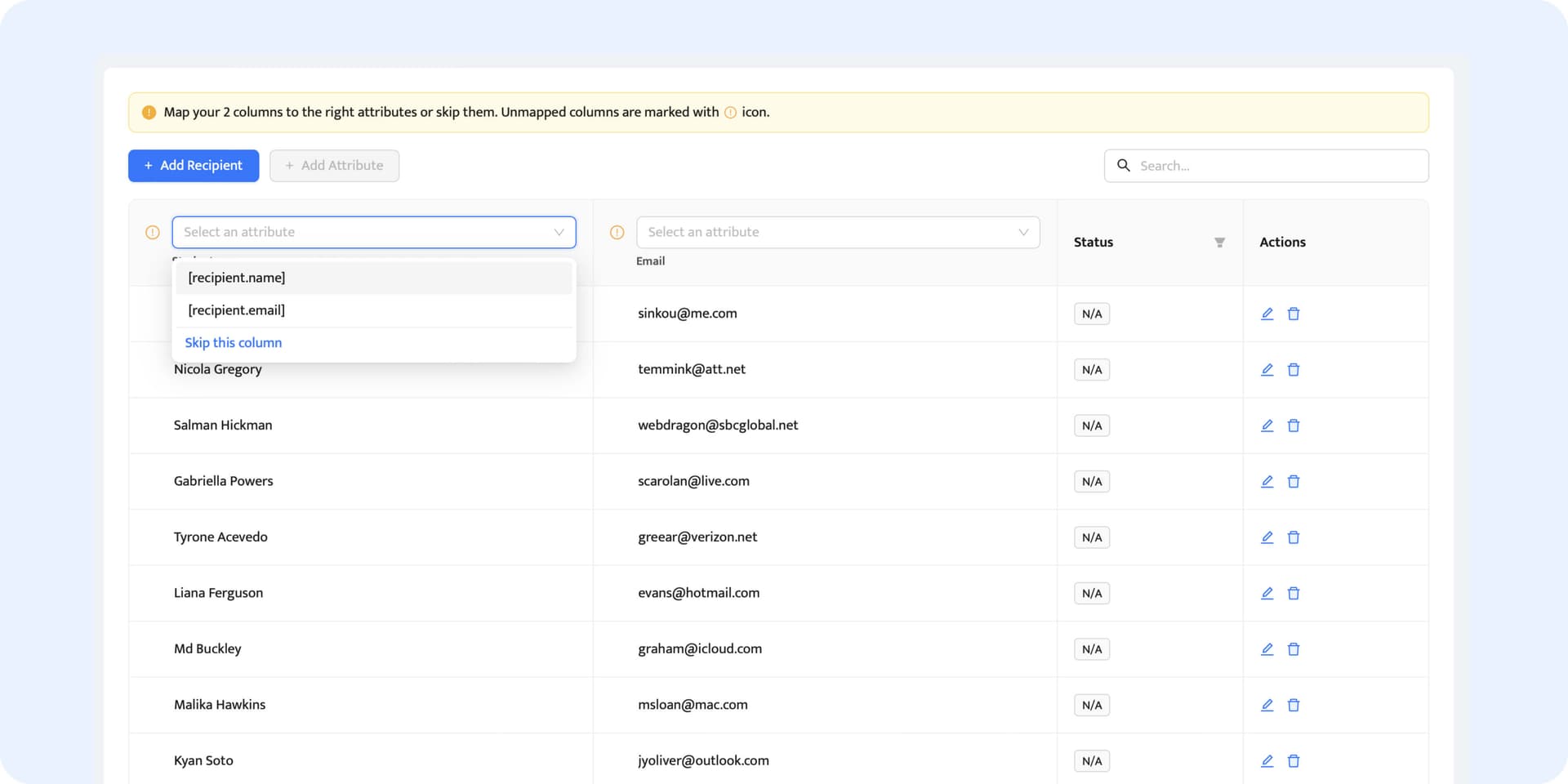Image resolution: width=1568 pixels, height=784 pixels.
Task: Edit the Salman Hickman recipient
Action: (x=1267, y=425)
